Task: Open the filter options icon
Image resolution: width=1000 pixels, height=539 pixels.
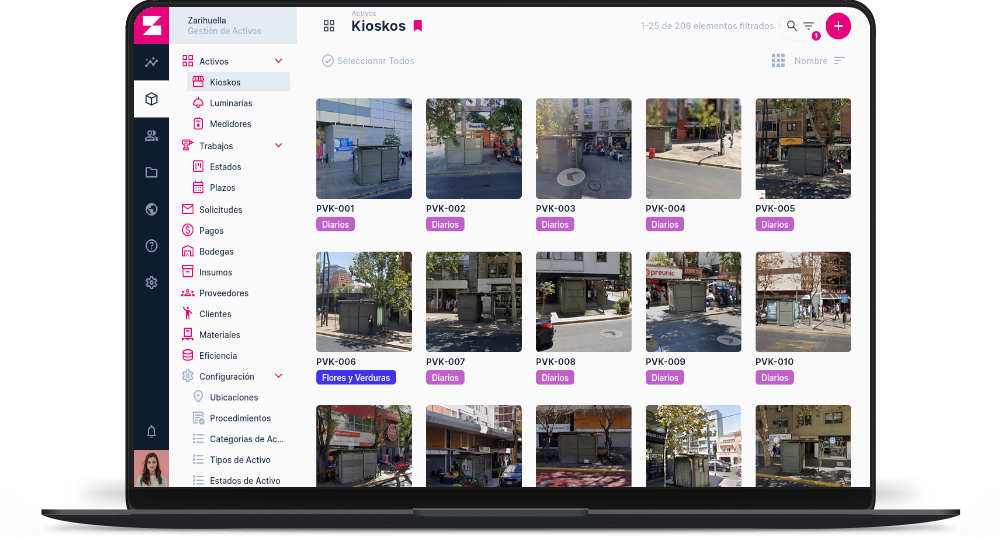Action: (x=809, y=27)
